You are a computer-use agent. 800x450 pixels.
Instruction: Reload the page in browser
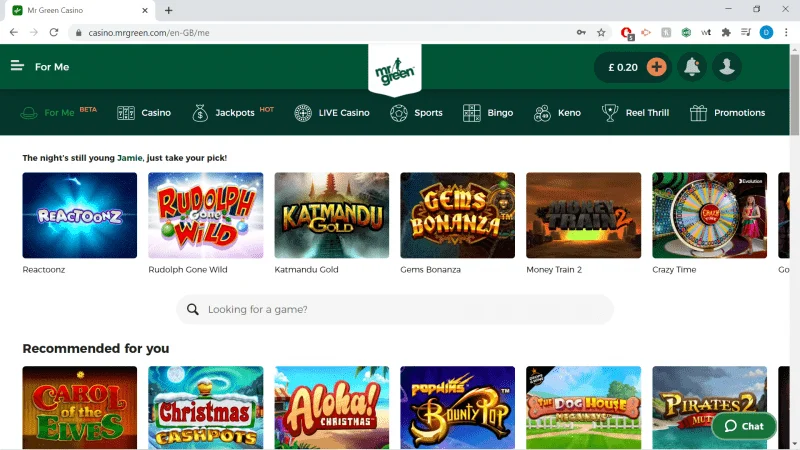coord(54,33)
